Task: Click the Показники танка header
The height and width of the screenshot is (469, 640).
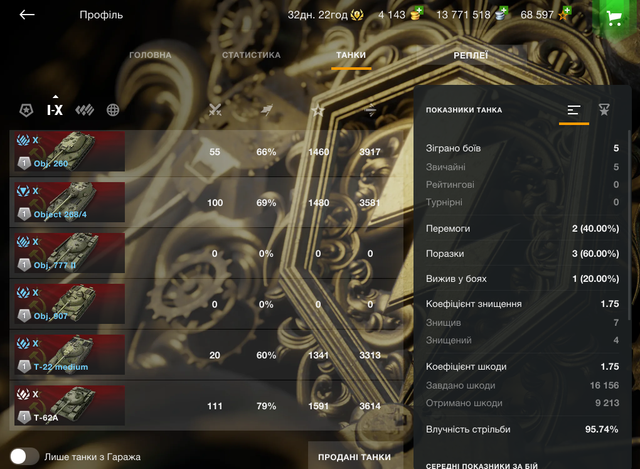Action: [x=464, y=110]
